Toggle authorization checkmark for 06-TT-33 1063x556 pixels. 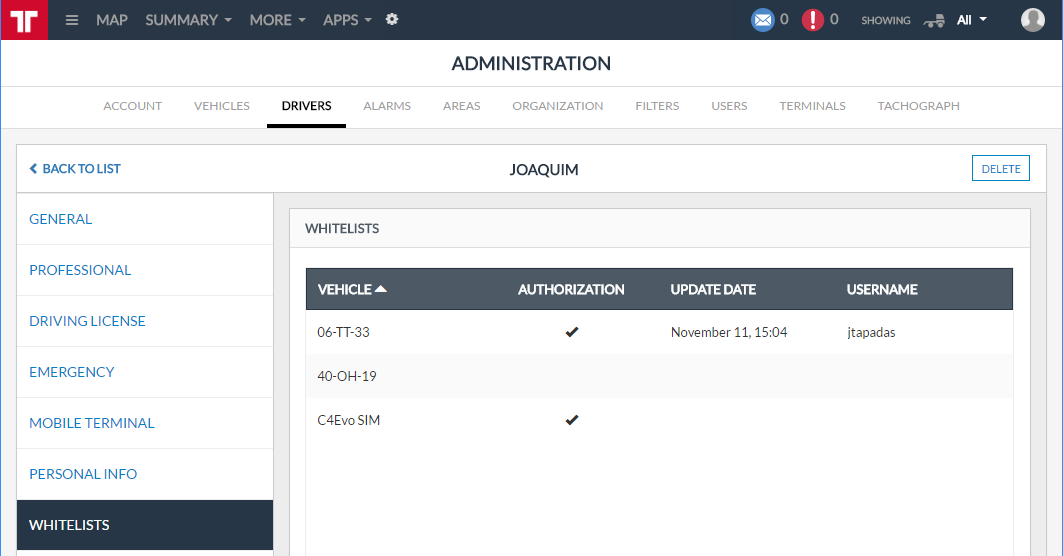click(571, 332)
